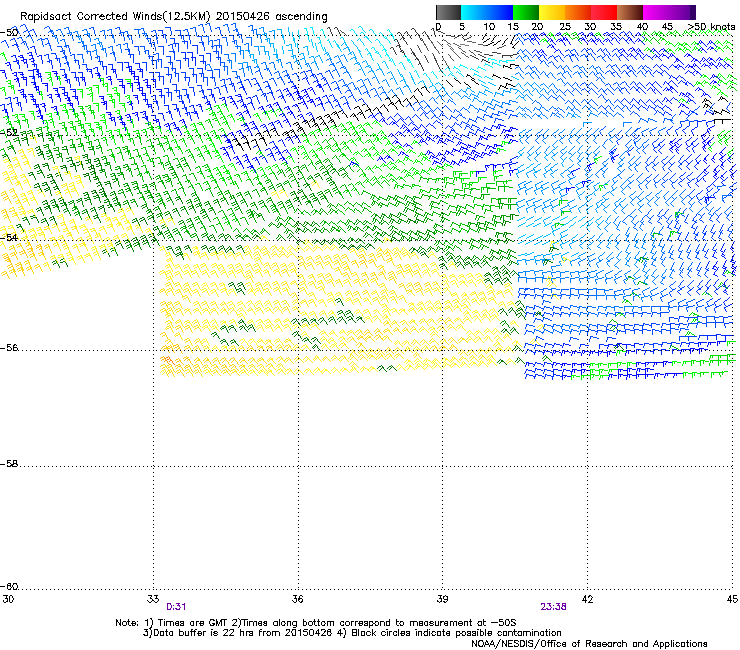Click the '-58' latitude axis label

click(x=9, y=464)
